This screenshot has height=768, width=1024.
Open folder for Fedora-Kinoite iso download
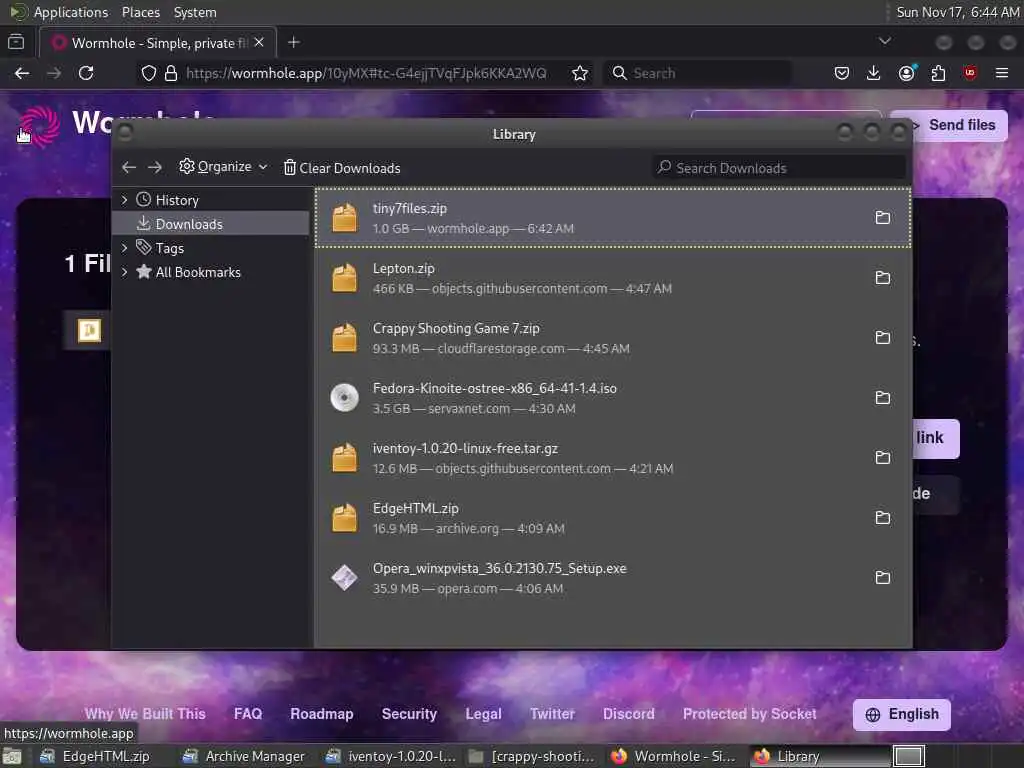882,398
